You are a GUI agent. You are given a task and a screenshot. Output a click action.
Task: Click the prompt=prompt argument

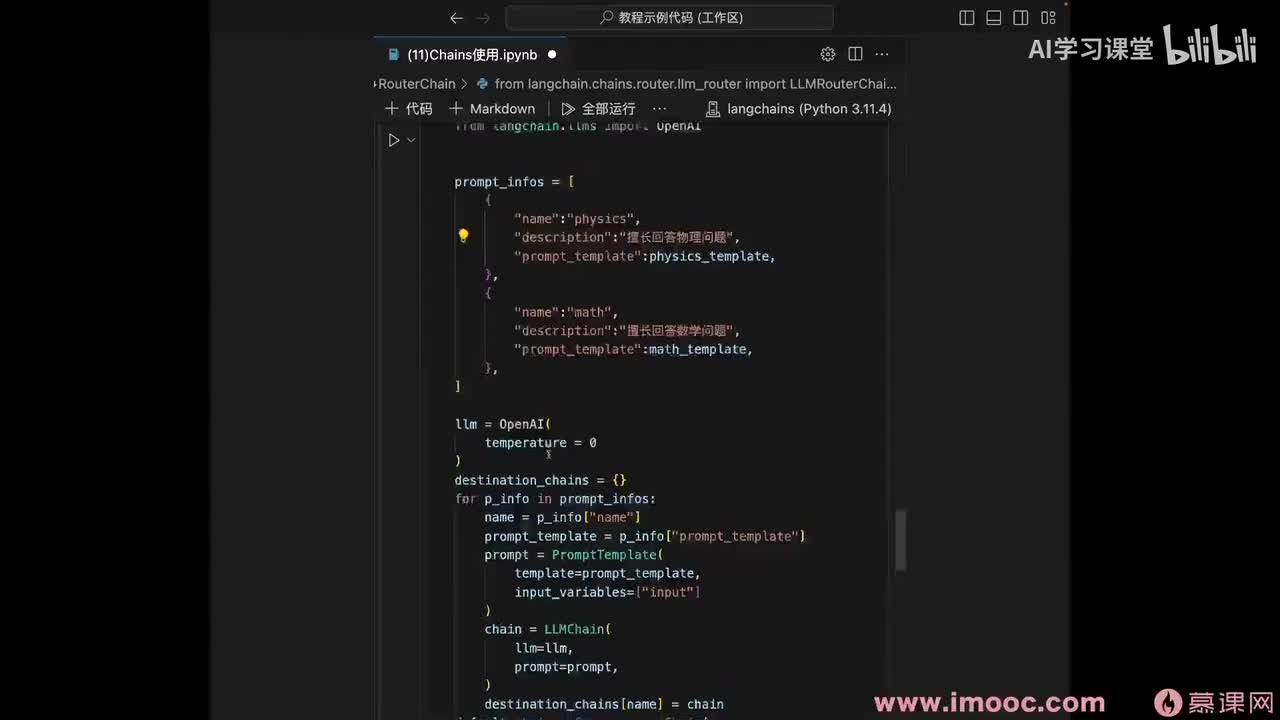click(x=566, y=666)
